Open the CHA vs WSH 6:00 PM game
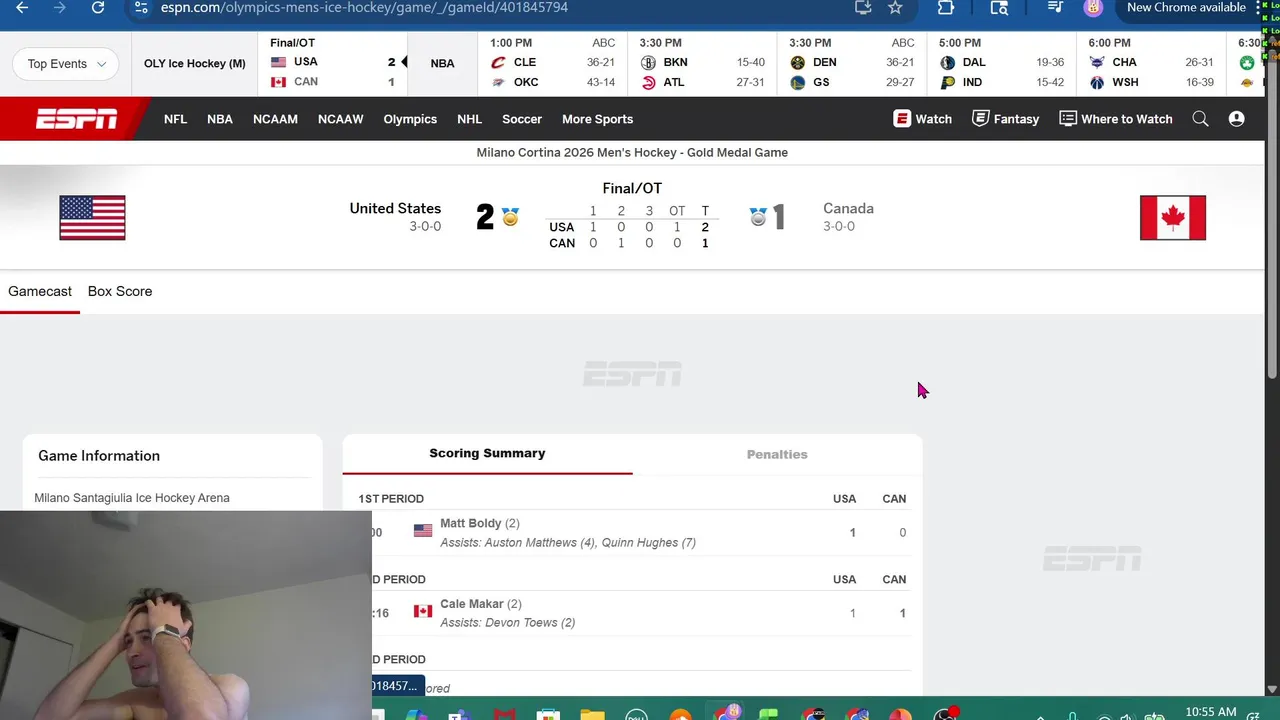Viewport: 1280px width, 720px height. pos(1151,64)
